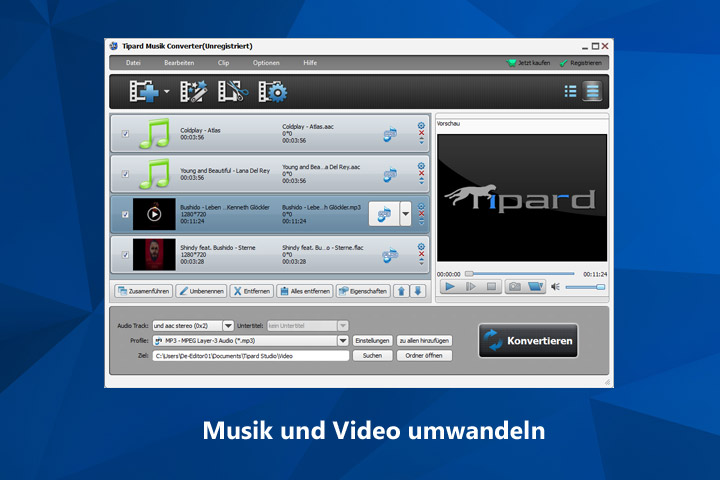Open the Add File dropdown arrow
This screenshot has height=480, width=720.
[x=167, y=91]
